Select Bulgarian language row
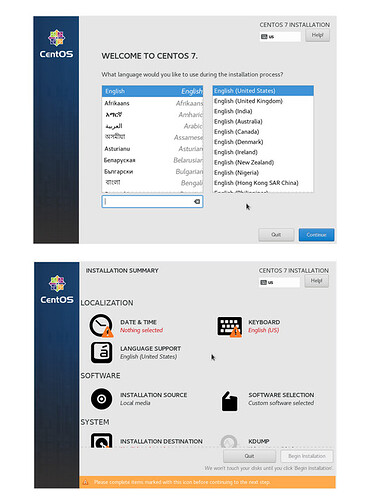 click(152, 171)
